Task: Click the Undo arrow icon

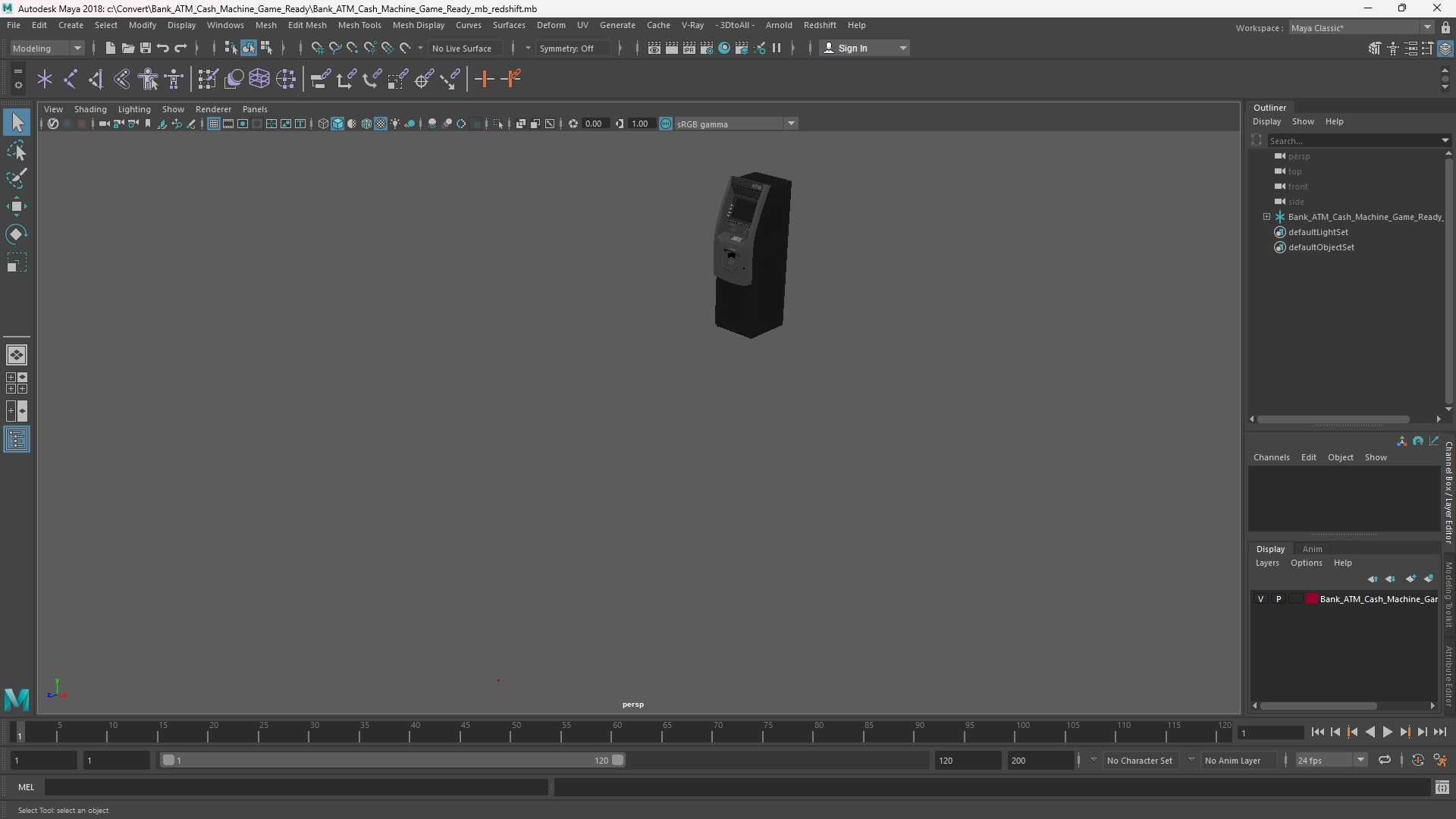Action: click(x=163, y=48)
